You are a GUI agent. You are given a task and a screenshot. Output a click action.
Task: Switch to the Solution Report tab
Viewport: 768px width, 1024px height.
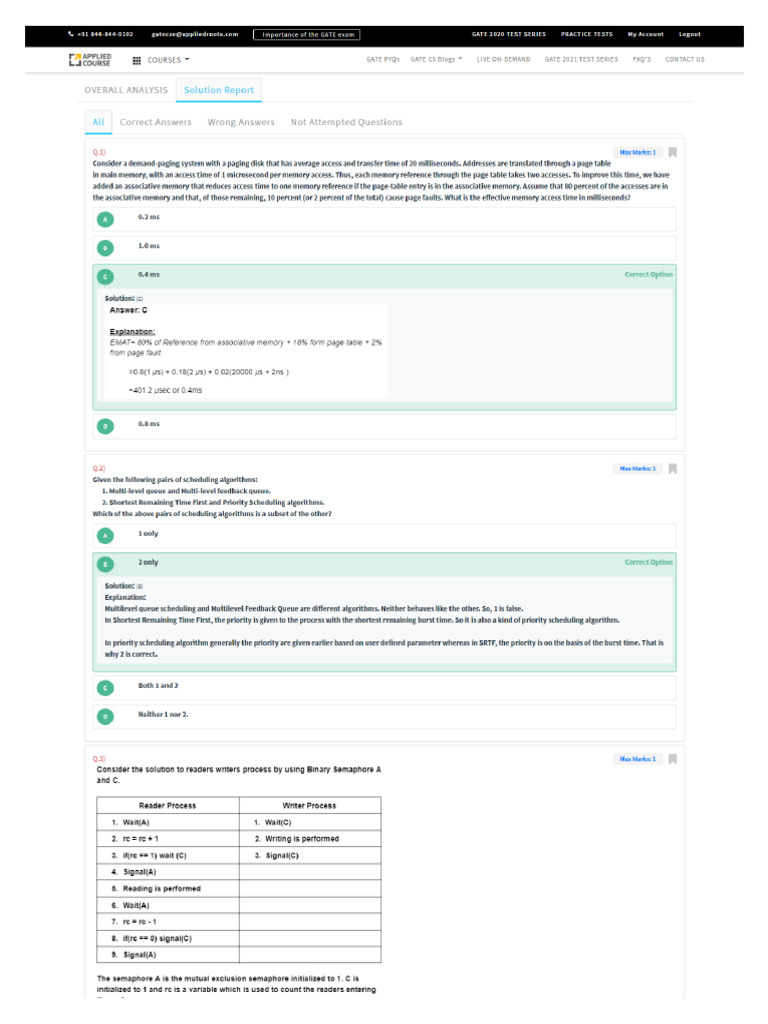pyautogui.click(x=219, y=90)
